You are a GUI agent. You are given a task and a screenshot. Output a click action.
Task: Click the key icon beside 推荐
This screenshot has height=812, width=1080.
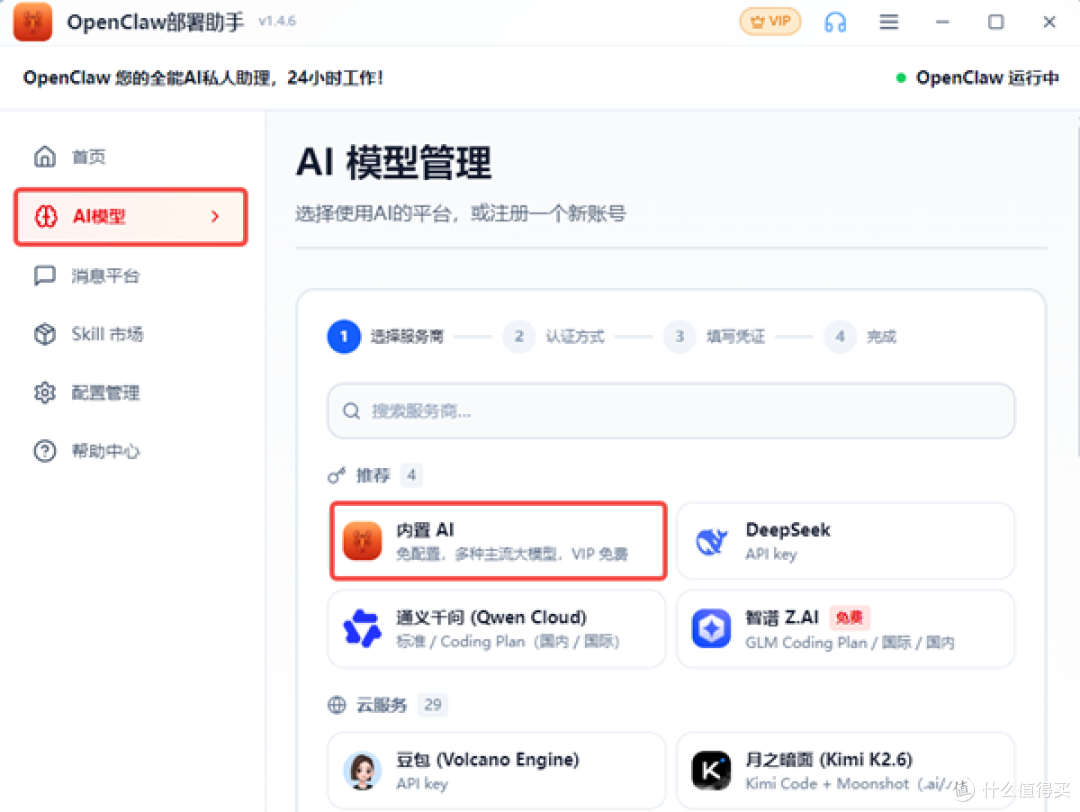click(336, 475)
